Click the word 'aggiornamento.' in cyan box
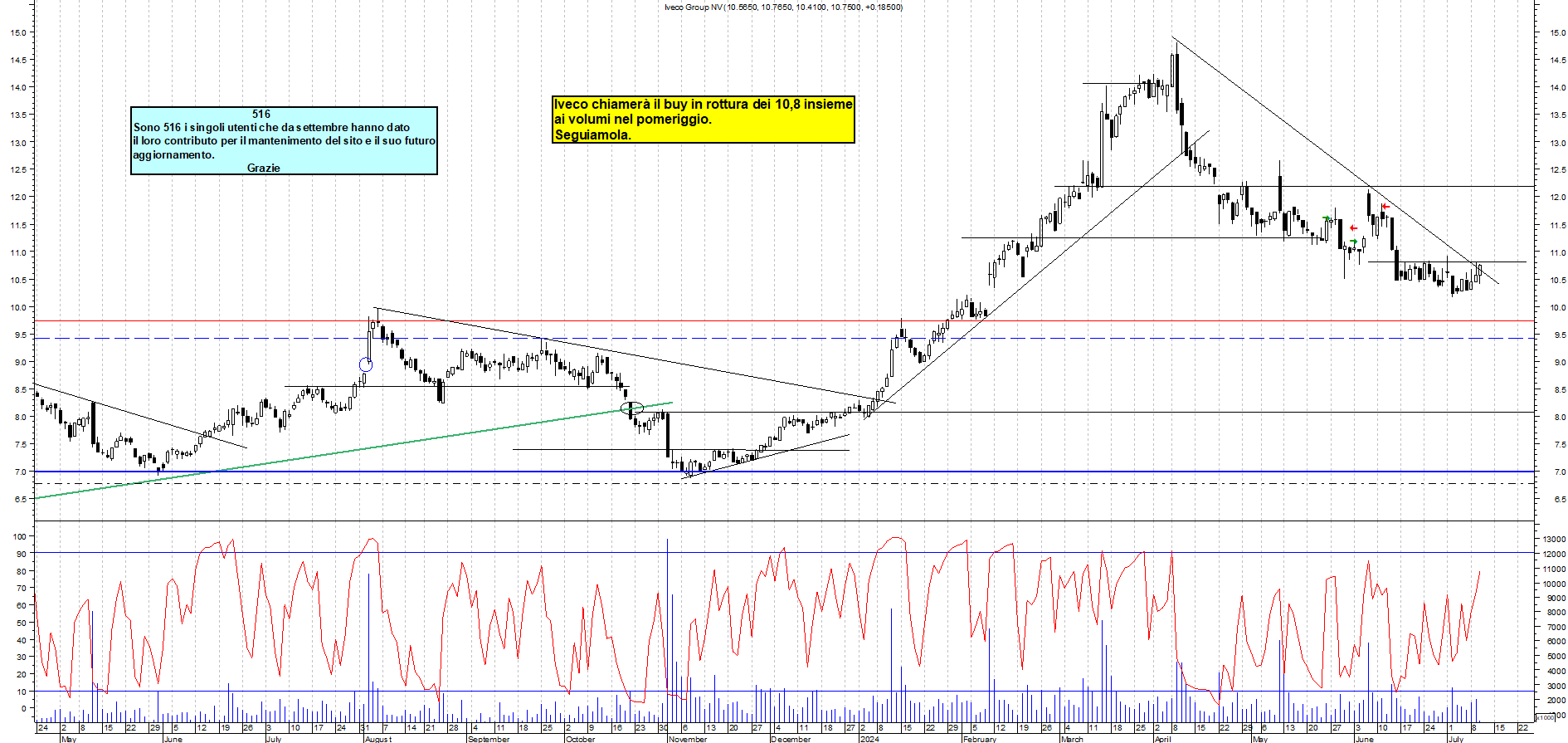The image size is (1568, 743). [x=173, y=154]
